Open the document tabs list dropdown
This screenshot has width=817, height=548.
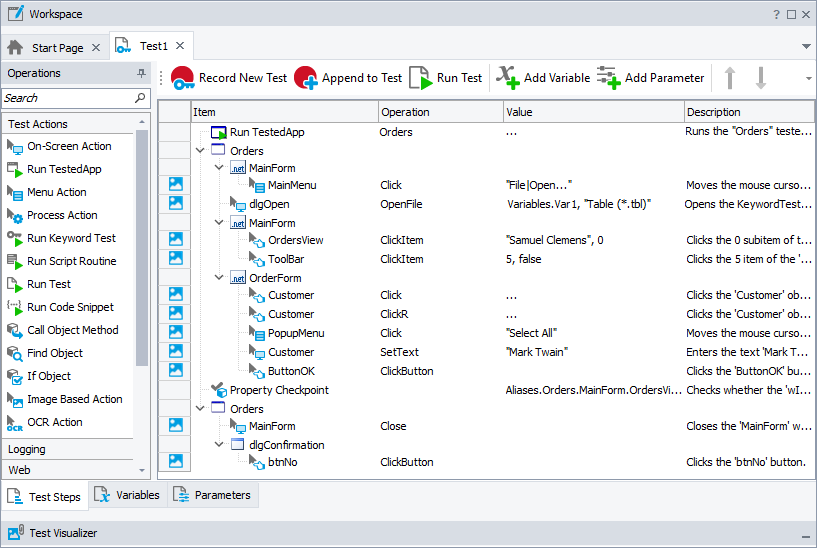coord(807,46)
